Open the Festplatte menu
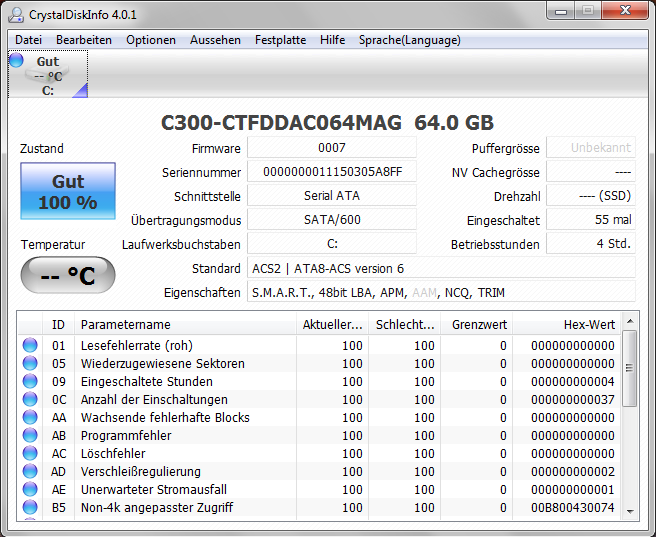This screenshot has width=656, height=537. (x=280, y=40)
